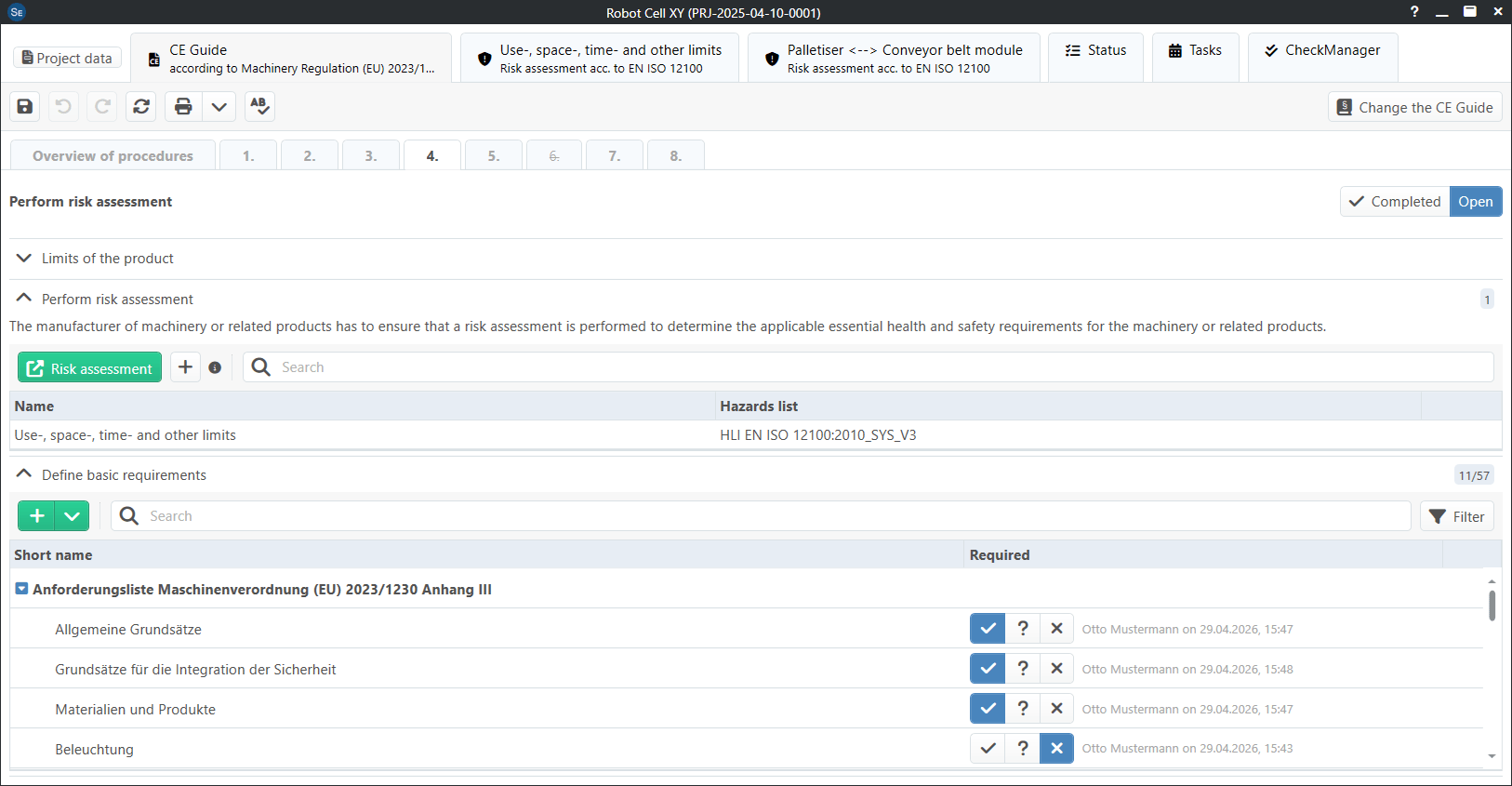Screen dimensions: 1512x786
Task: Open the green add-requirement dropdown arrow
Action: click(x=72, y=515)
